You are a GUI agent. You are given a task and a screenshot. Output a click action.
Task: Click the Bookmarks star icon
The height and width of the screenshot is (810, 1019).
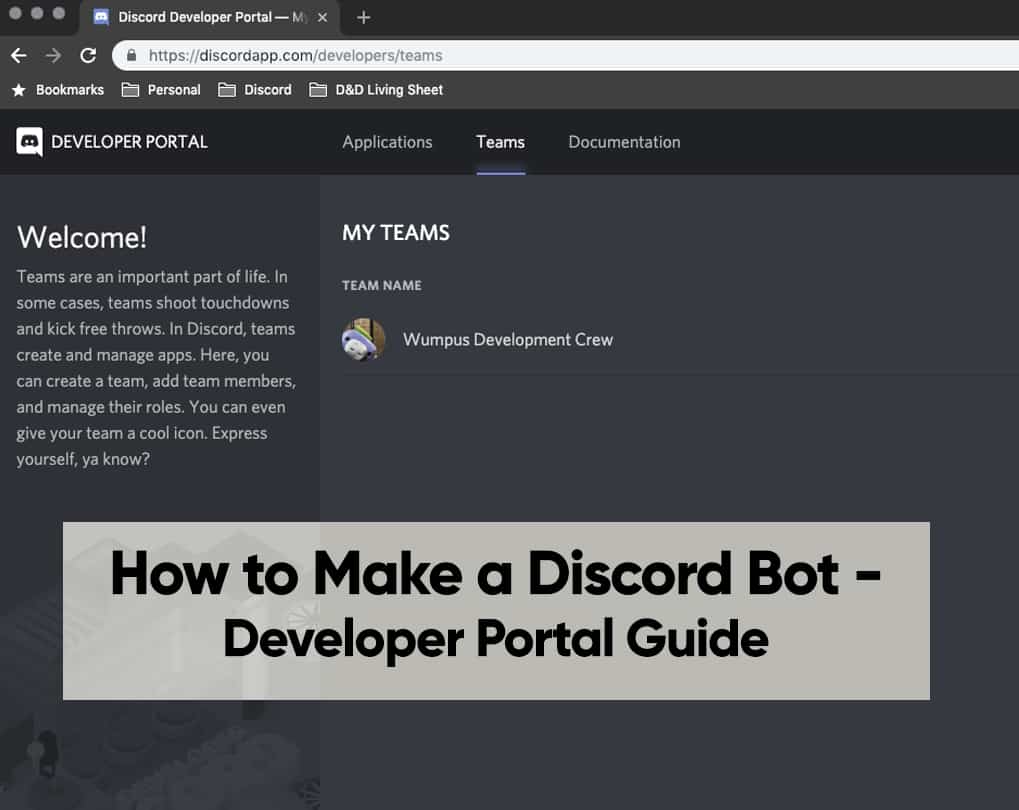click(19, 90)
